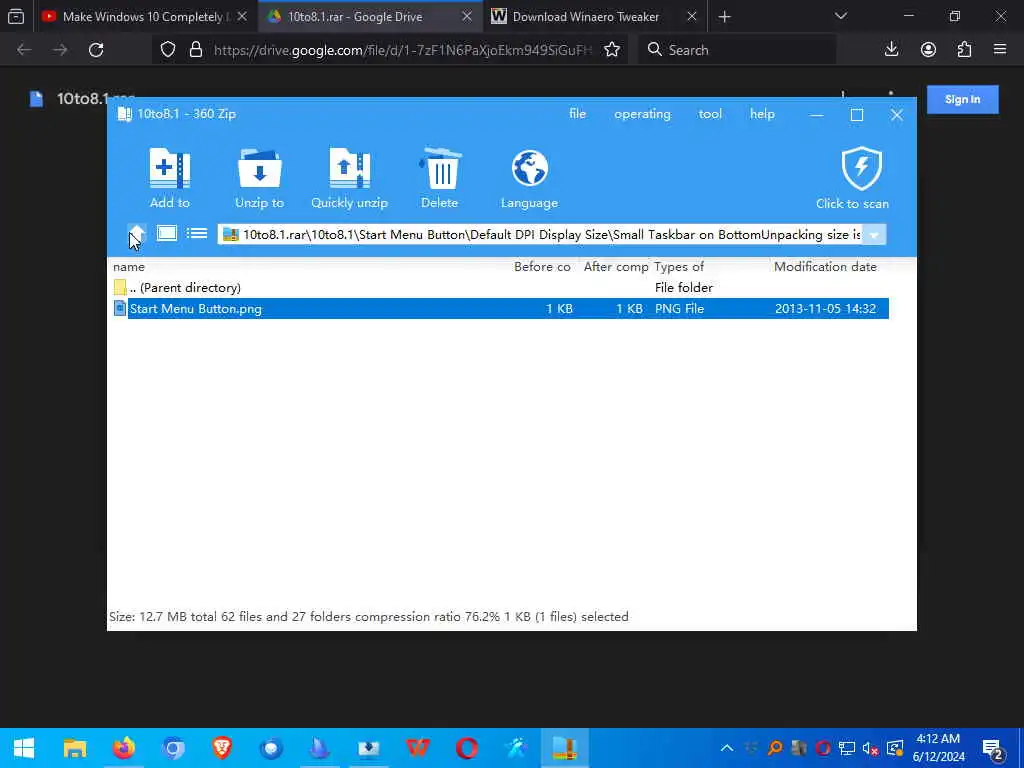Click the PNG File type cell
The height and width of the screenshot is (768, 1024).
[679, 308]
